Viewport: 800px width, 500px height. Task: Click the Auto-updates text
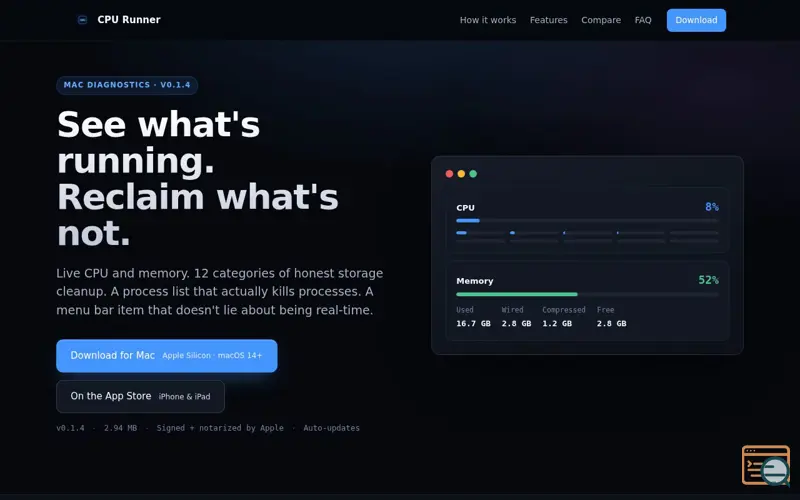tap(332, 428)
